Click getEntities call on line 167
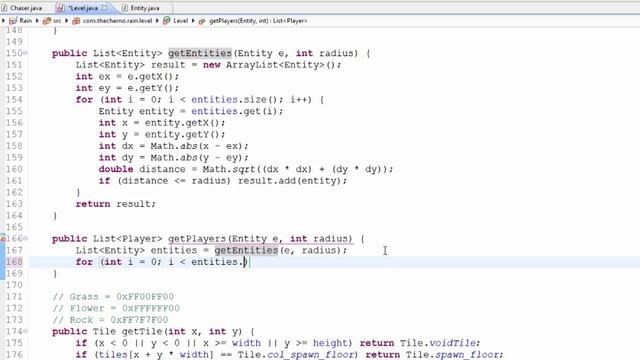The width and height of the screenshot is (640, 360). click(246, 250)
